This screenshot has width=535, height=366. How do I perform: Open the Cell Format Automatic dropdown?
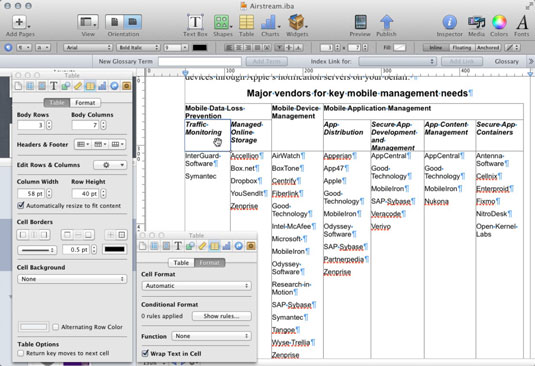(197, 286)
